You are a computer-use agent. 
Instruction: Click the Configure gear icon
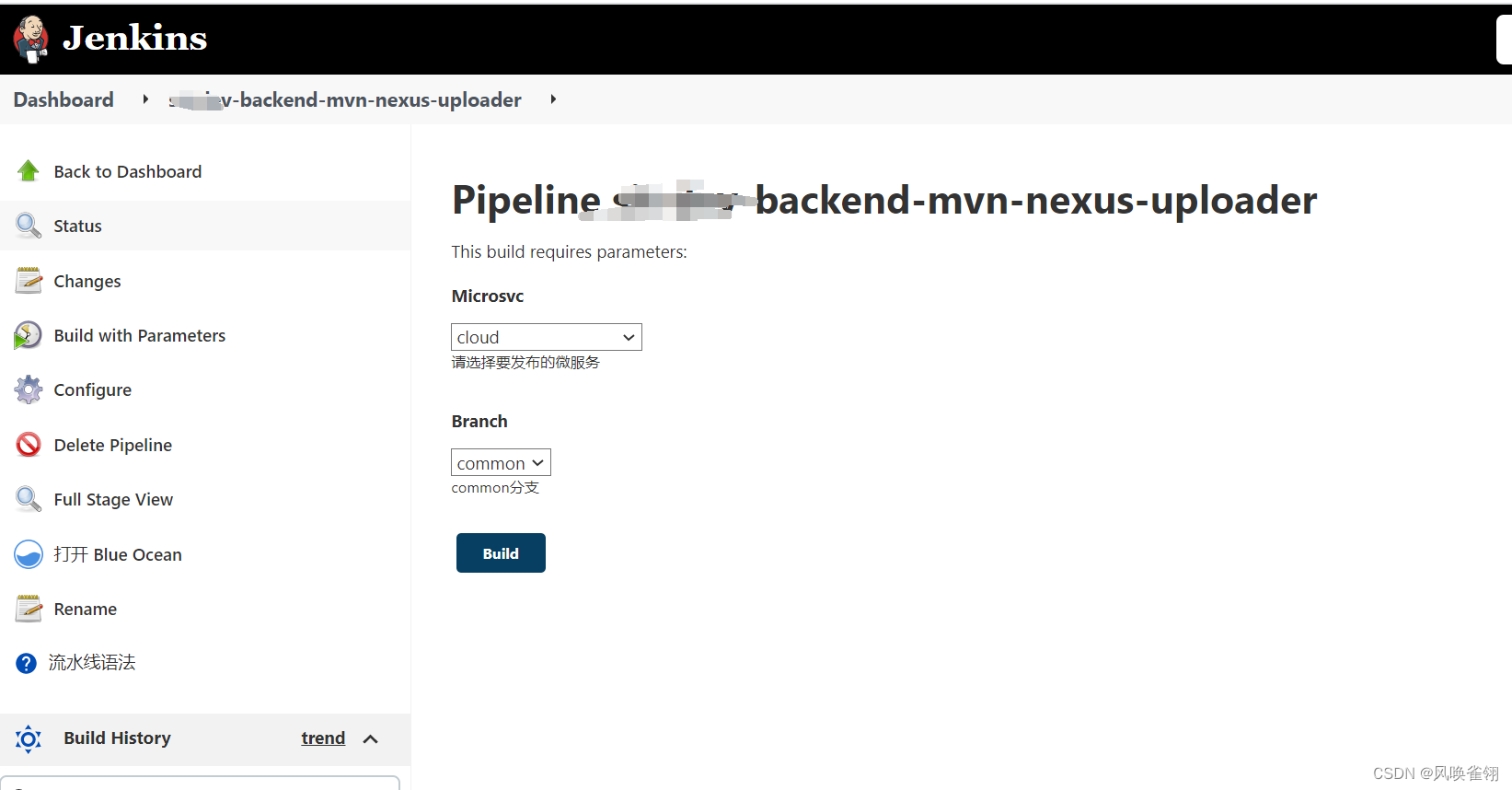pos(28,389)
